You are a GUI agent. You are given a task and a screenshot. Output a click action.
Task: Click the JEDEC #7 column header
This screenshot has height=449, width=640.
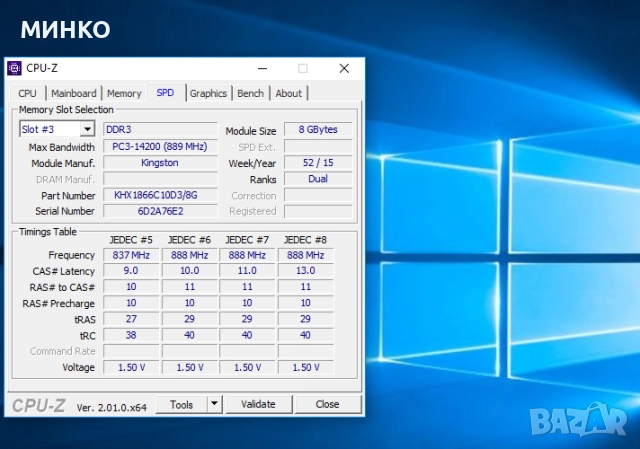point(247,240)
